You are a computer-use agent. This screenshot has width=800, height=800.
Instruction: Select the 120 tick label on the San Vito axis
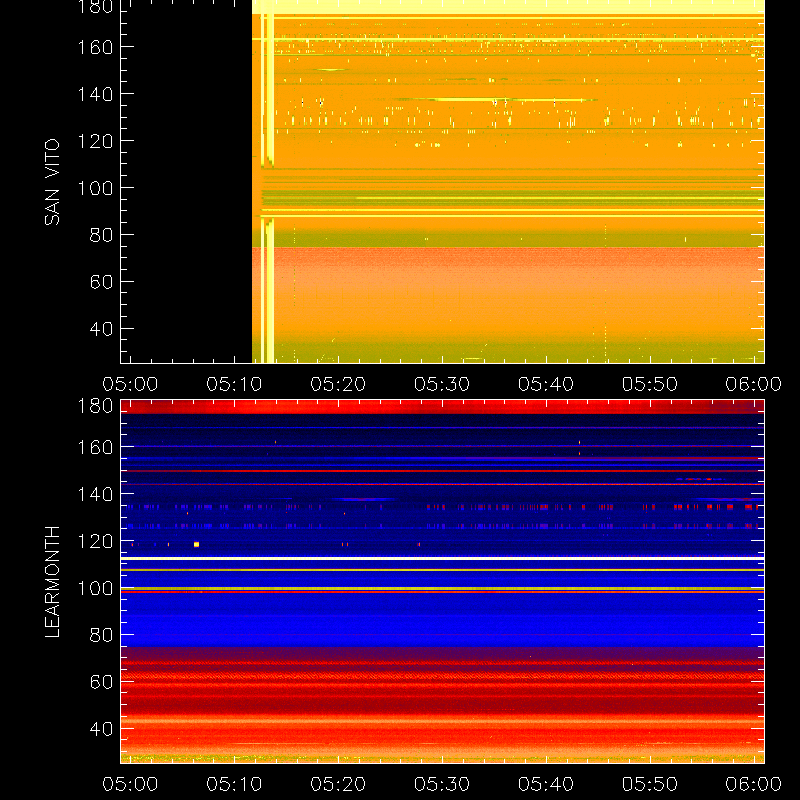[x=95, y=141]
